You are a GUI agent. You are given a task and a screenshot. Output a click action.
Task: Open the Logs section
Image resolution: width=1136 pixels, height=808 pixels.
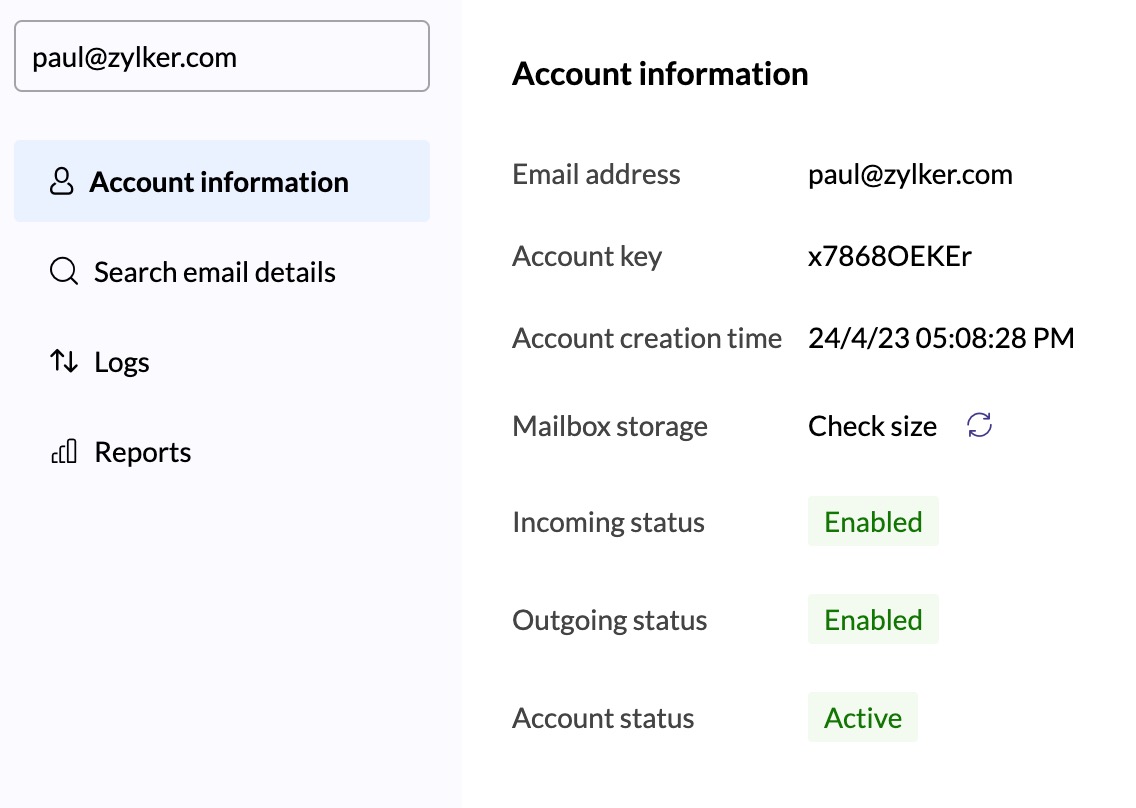click(121, 362)
